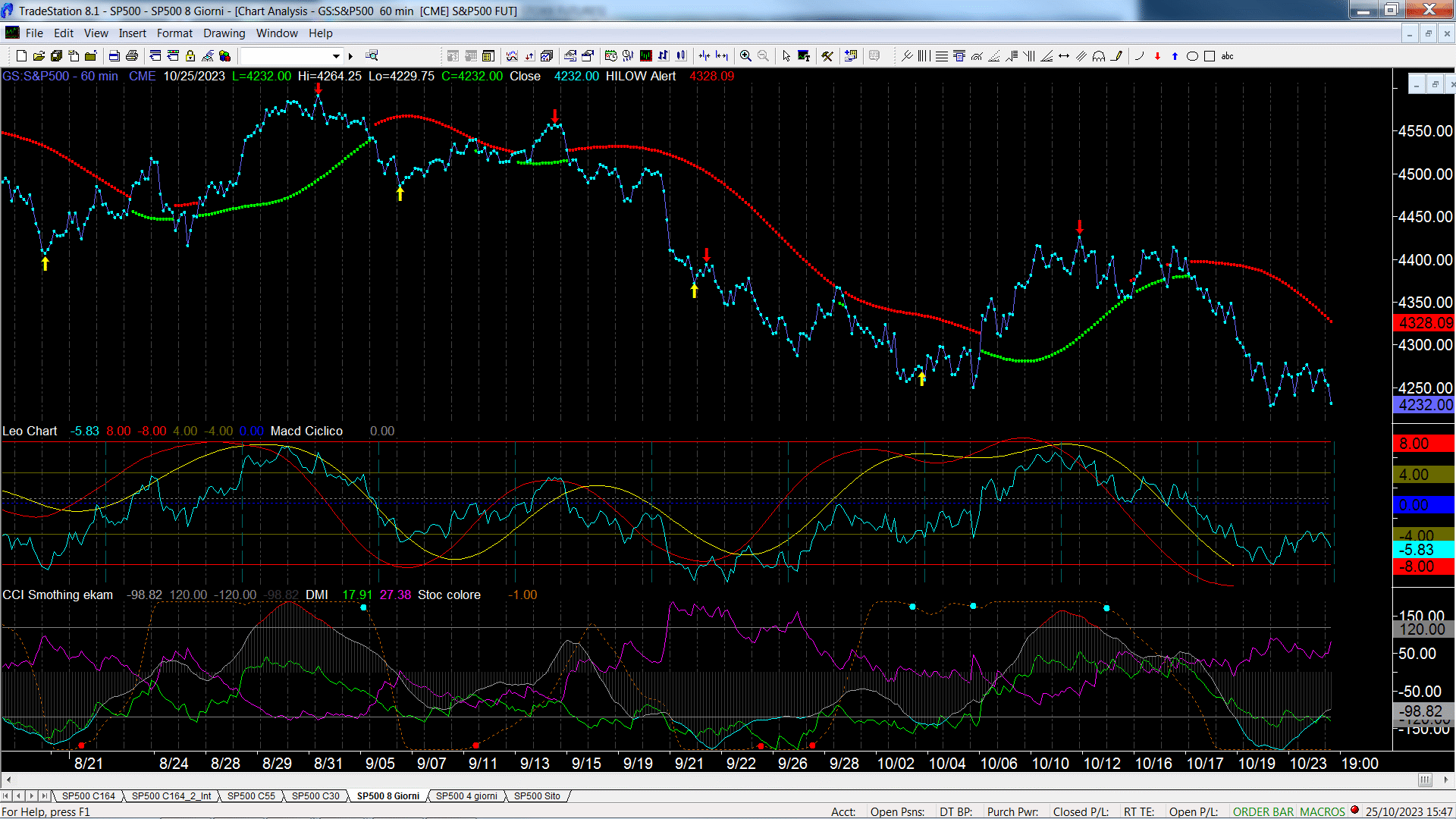Click the HILOW Alert label in chart header
The image size is (1456, 819).
tap(641, 76)
